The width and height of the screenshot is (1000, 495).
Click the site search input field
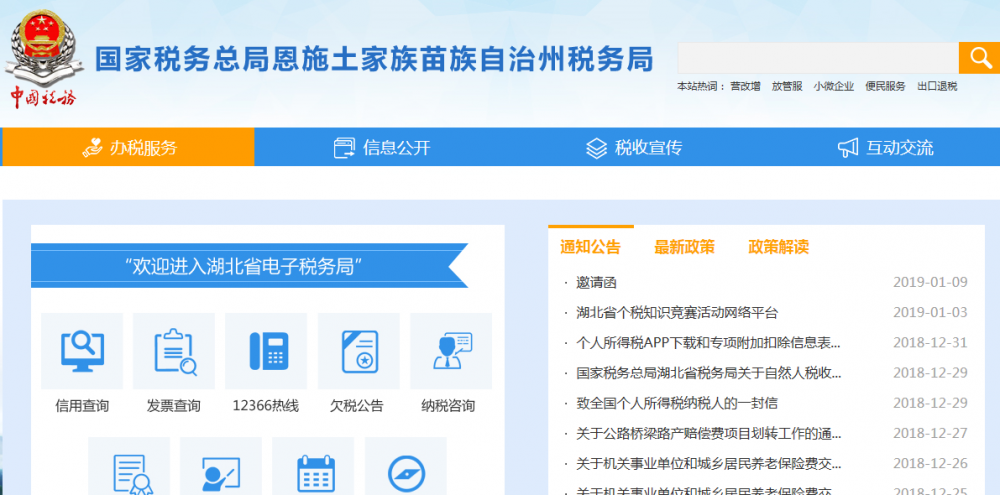(817, 58)
